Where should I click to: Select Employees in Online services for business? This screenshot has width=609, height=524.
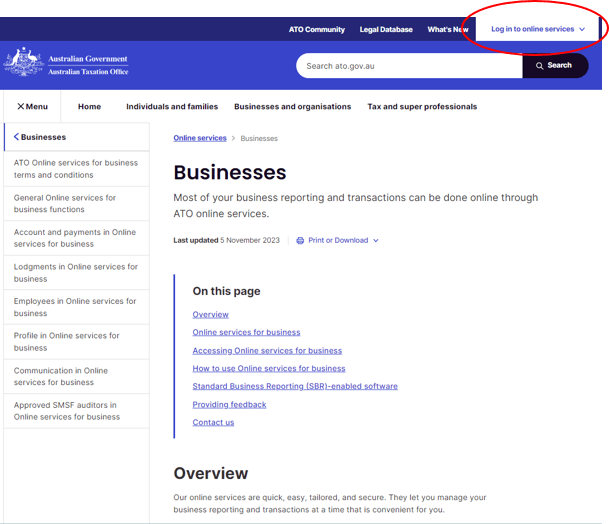click(x=75, y=307)
